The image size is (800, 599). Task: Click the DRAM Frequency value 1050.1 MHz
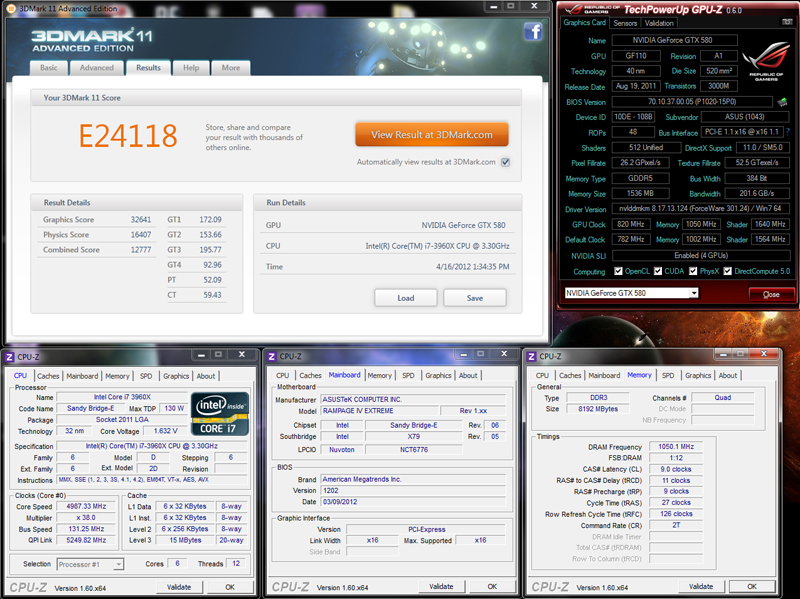676,446
